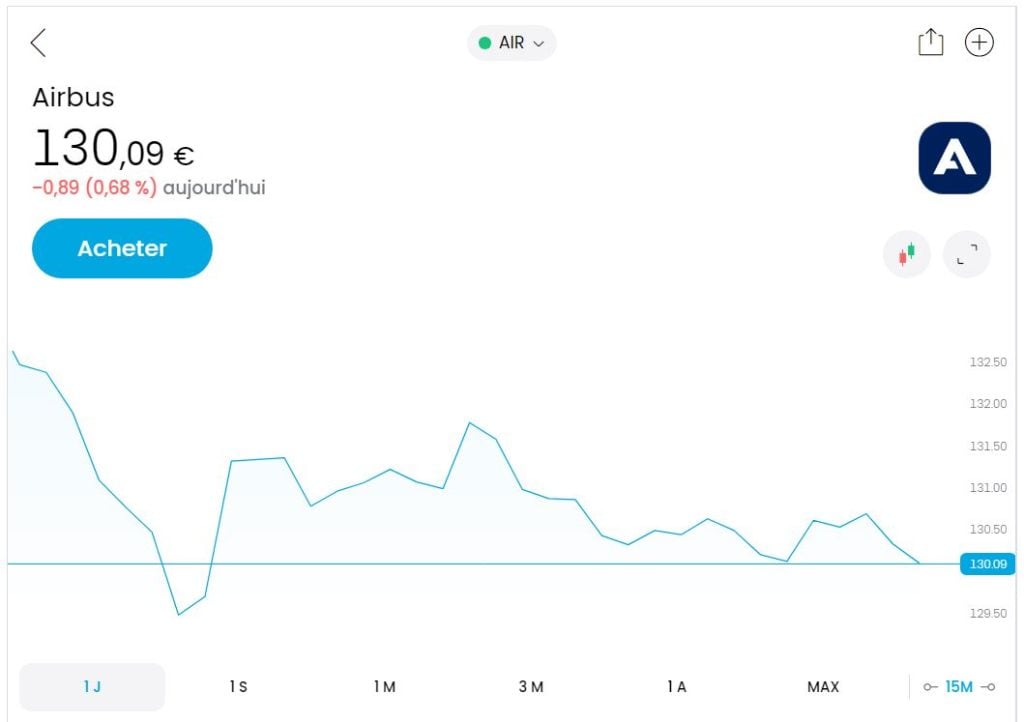Image resolution: width=1024 pixels, height=722 pixels.
Task: Switch to the 1S timeframe tab
Action: (x=237, y=687)
